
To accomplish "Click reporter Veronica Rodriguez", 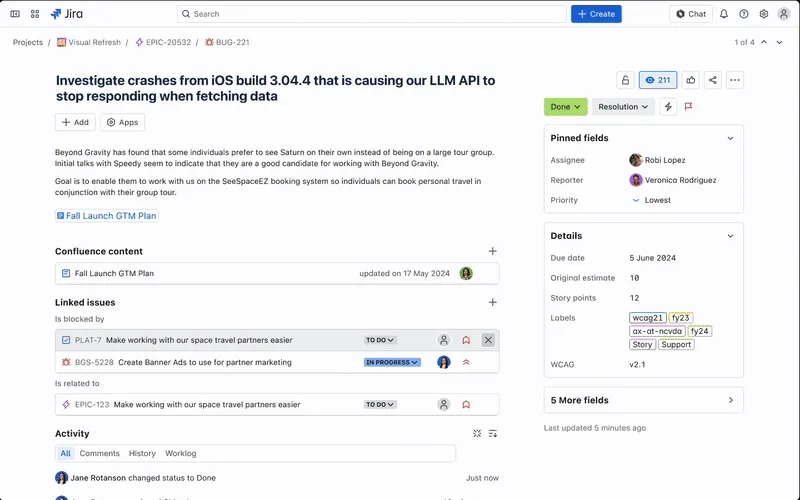I will 673,180.
